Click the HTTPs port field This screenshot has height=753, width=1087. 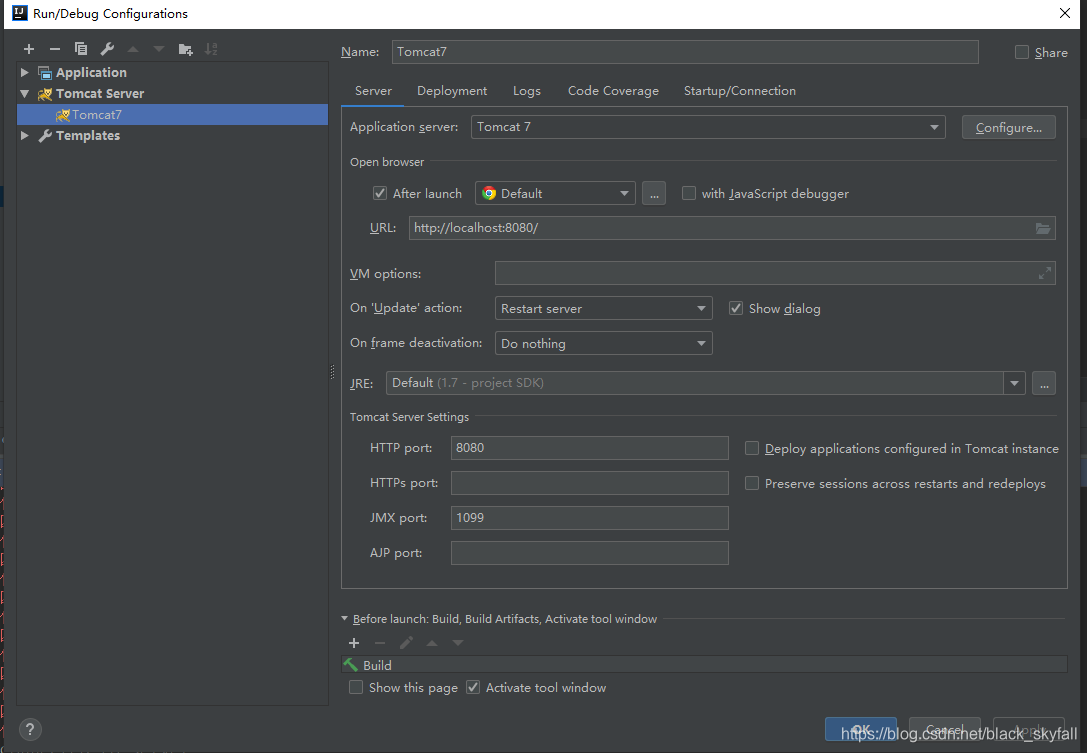pos(589,483)
